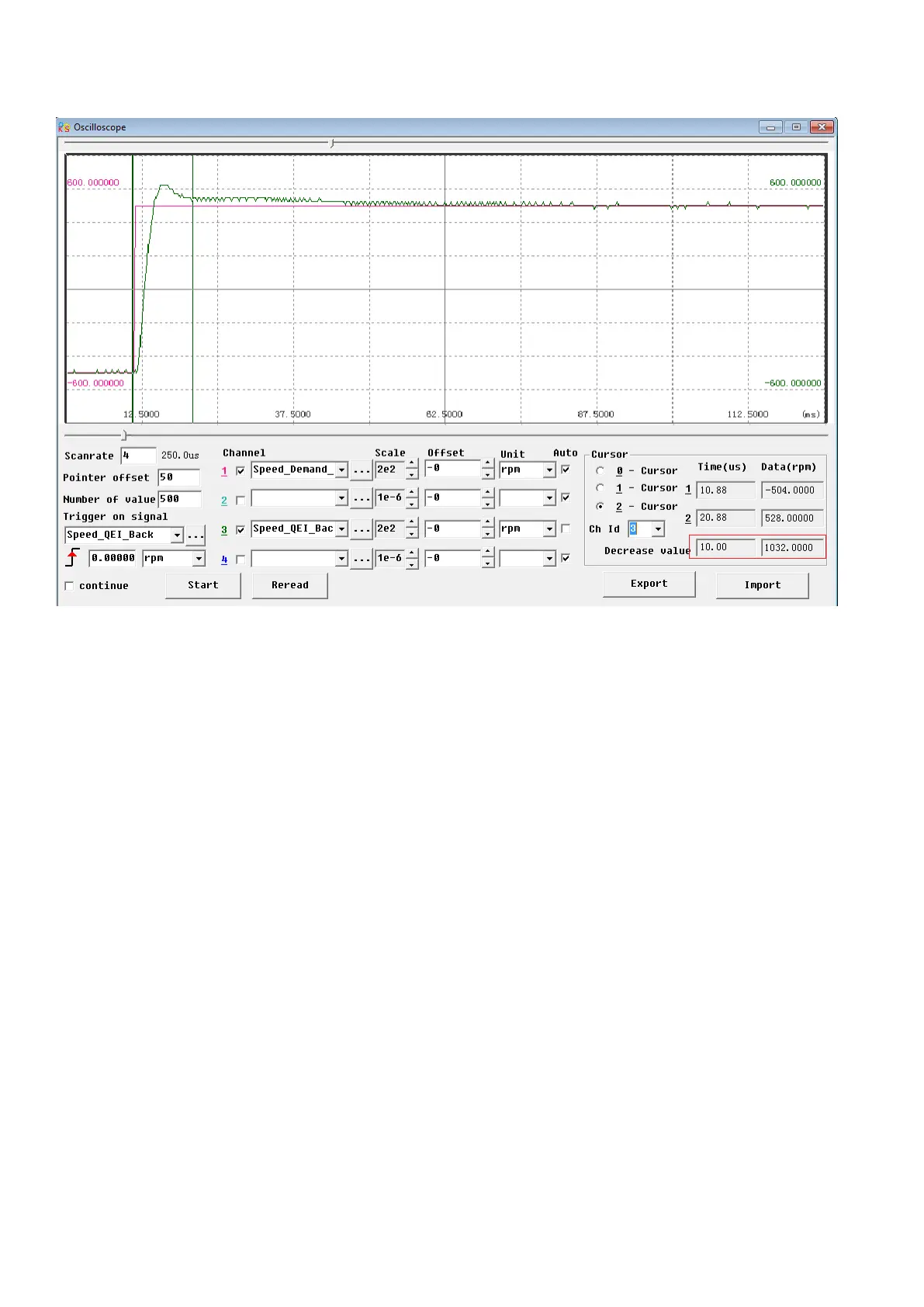The image size is (924, 1307).
Task: Click channel 1 offset stepper arrows
Action: pos(487,469)
